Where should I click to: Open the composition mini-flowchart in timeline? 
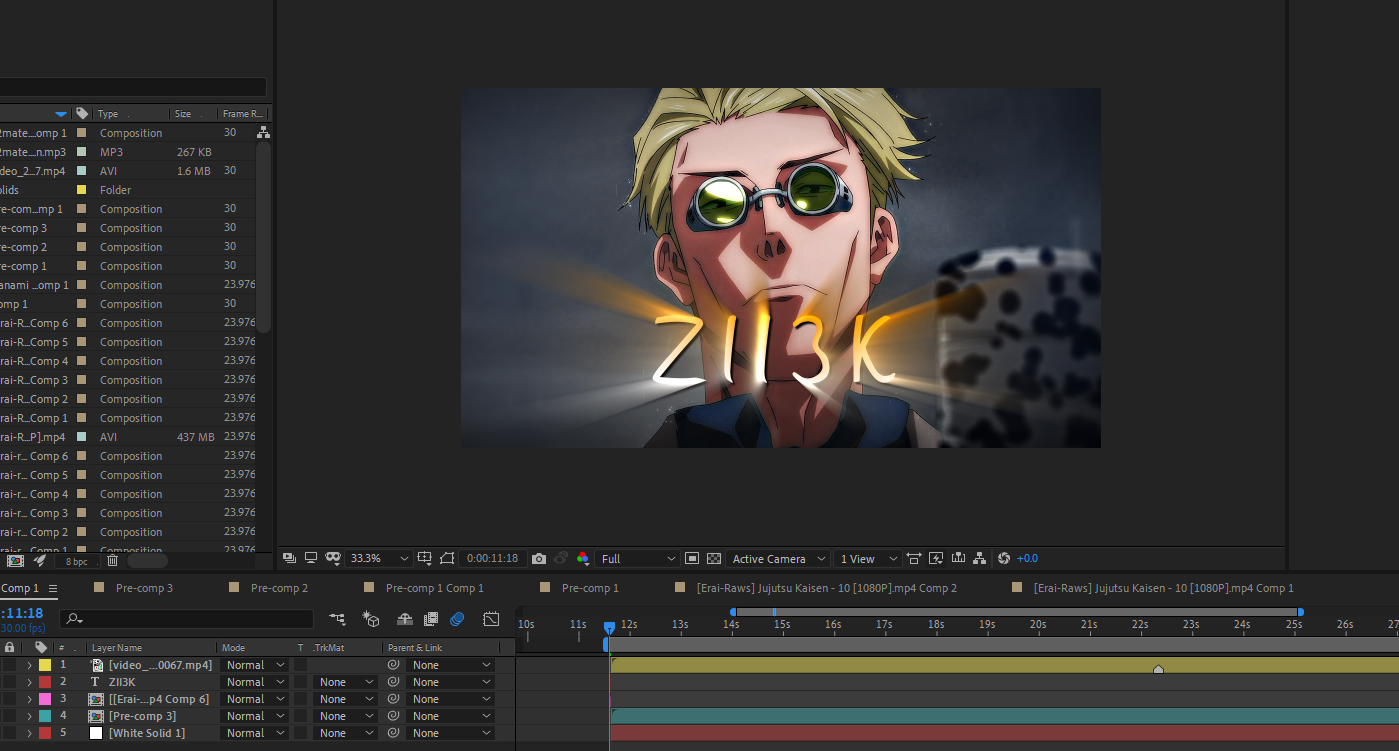click(x=337, y=619)
